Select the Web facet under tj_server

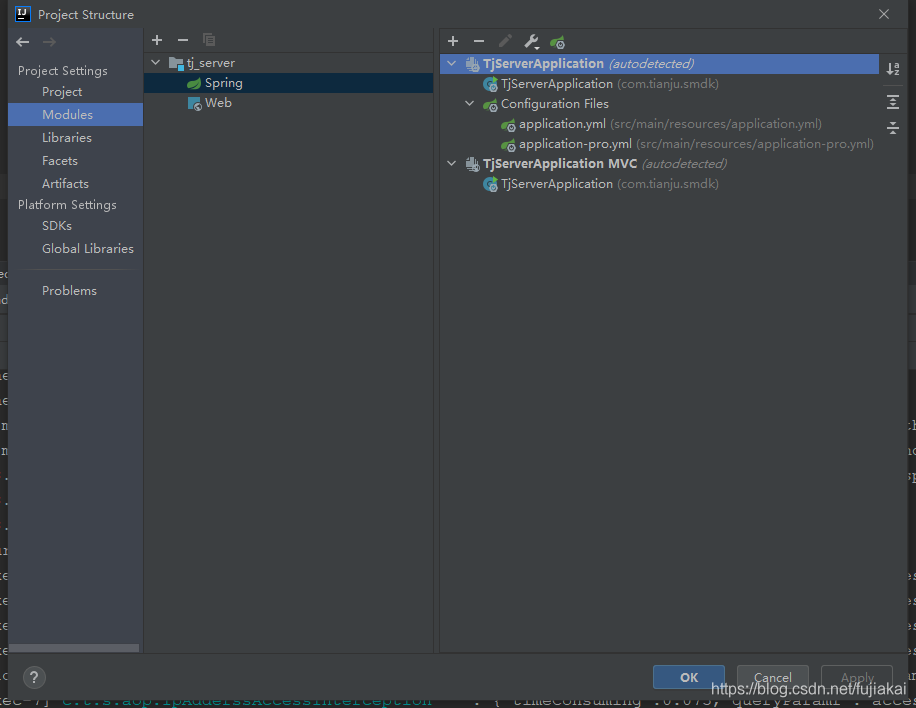[218, 102]
